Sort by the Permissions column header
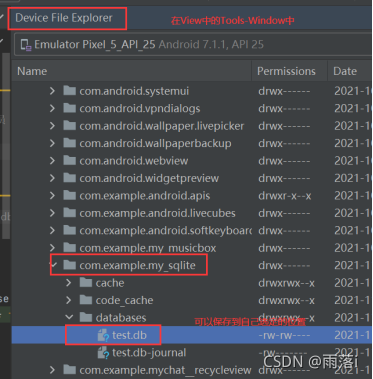This screenshot has height=379, width=373. 286,71
